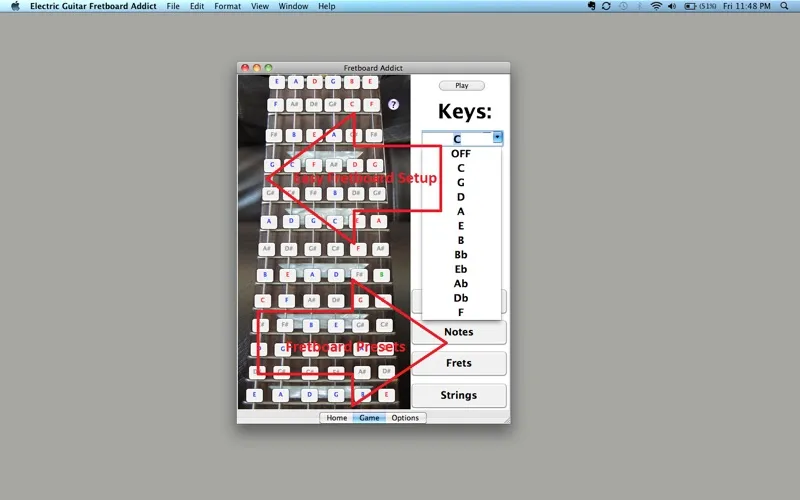Click the circular sync arrows status icon
The height and width of the screenshot is (500, 800).
606,6
